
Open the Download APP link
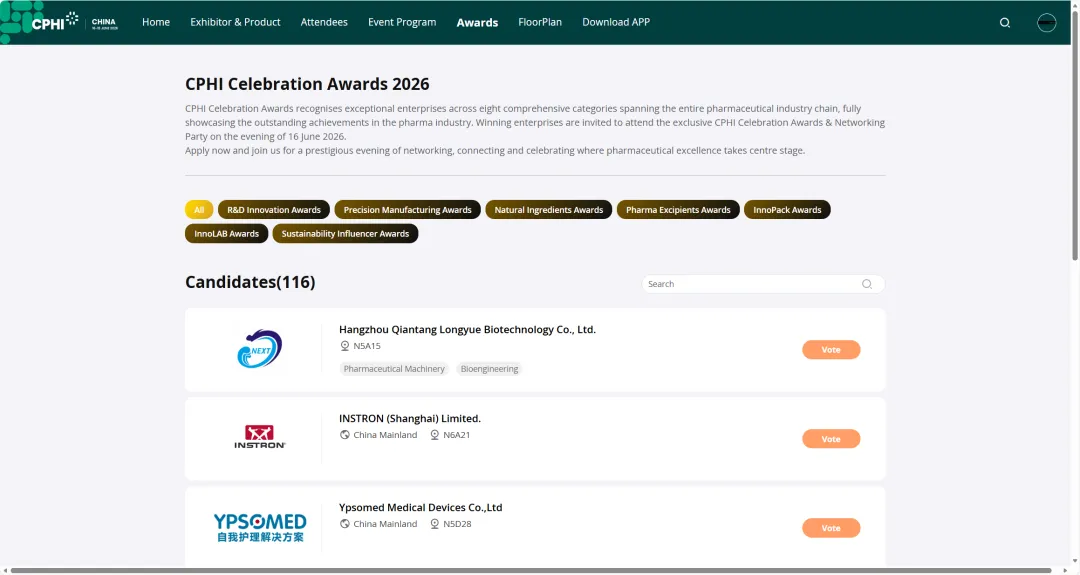tap(616, 22)
